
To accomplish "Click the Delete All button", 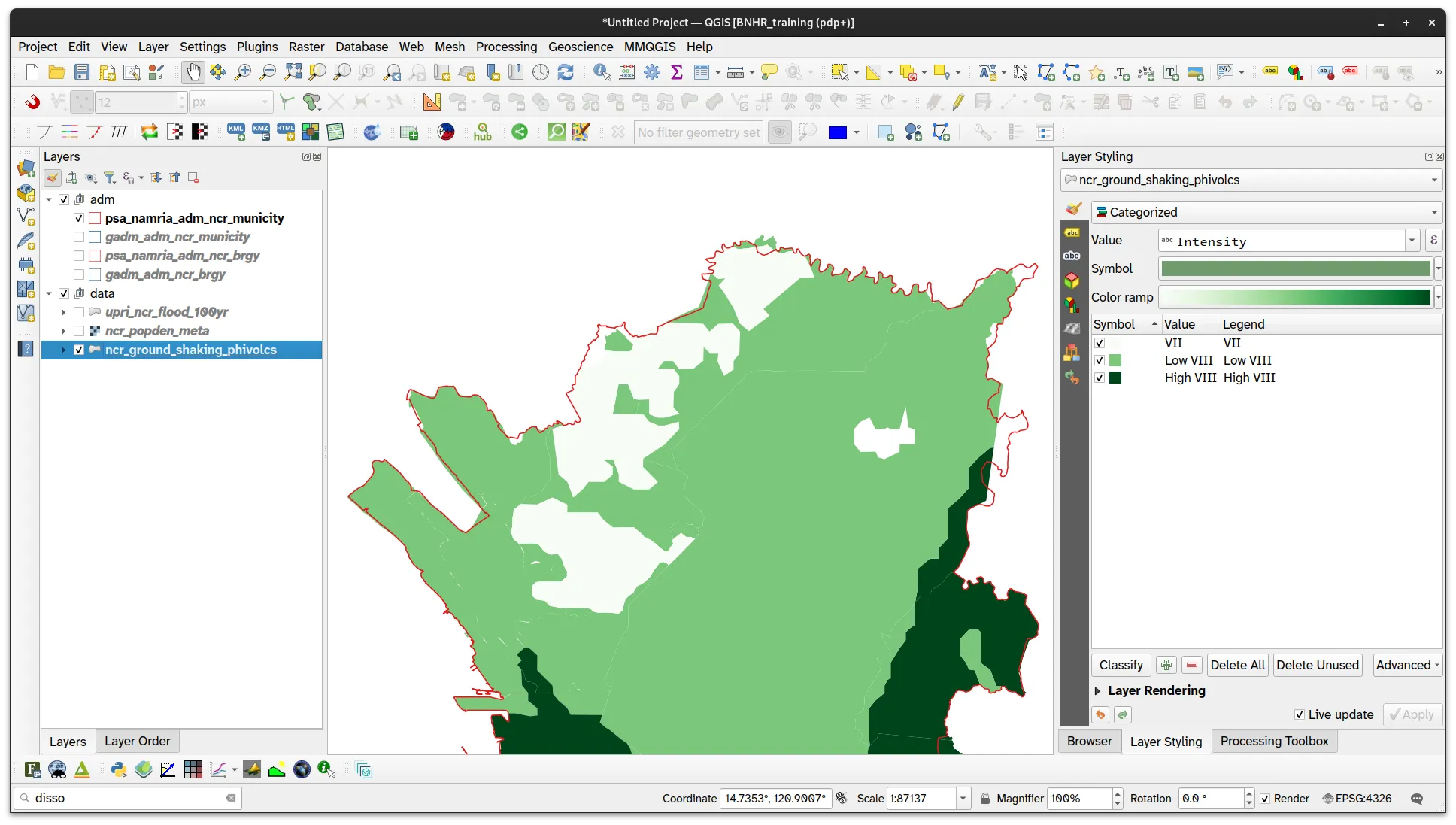I will coord(1237,665).
